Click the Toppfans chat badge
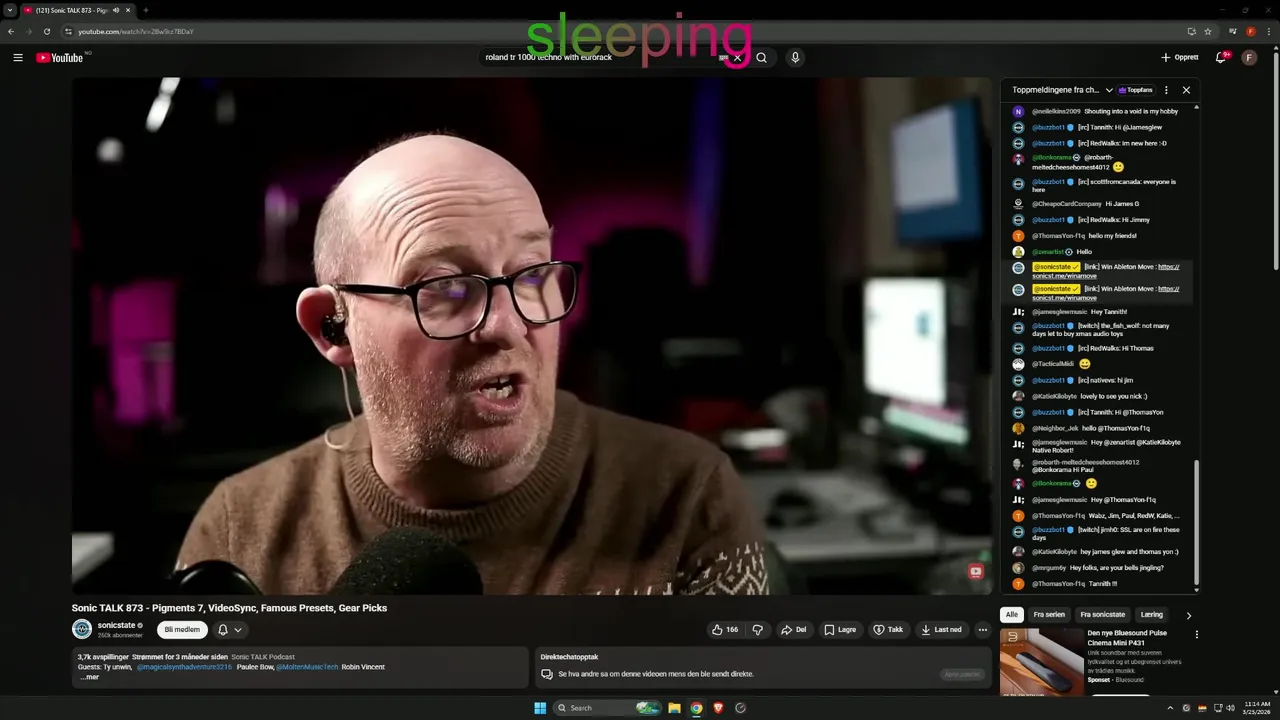 [x=1136, y=90]
